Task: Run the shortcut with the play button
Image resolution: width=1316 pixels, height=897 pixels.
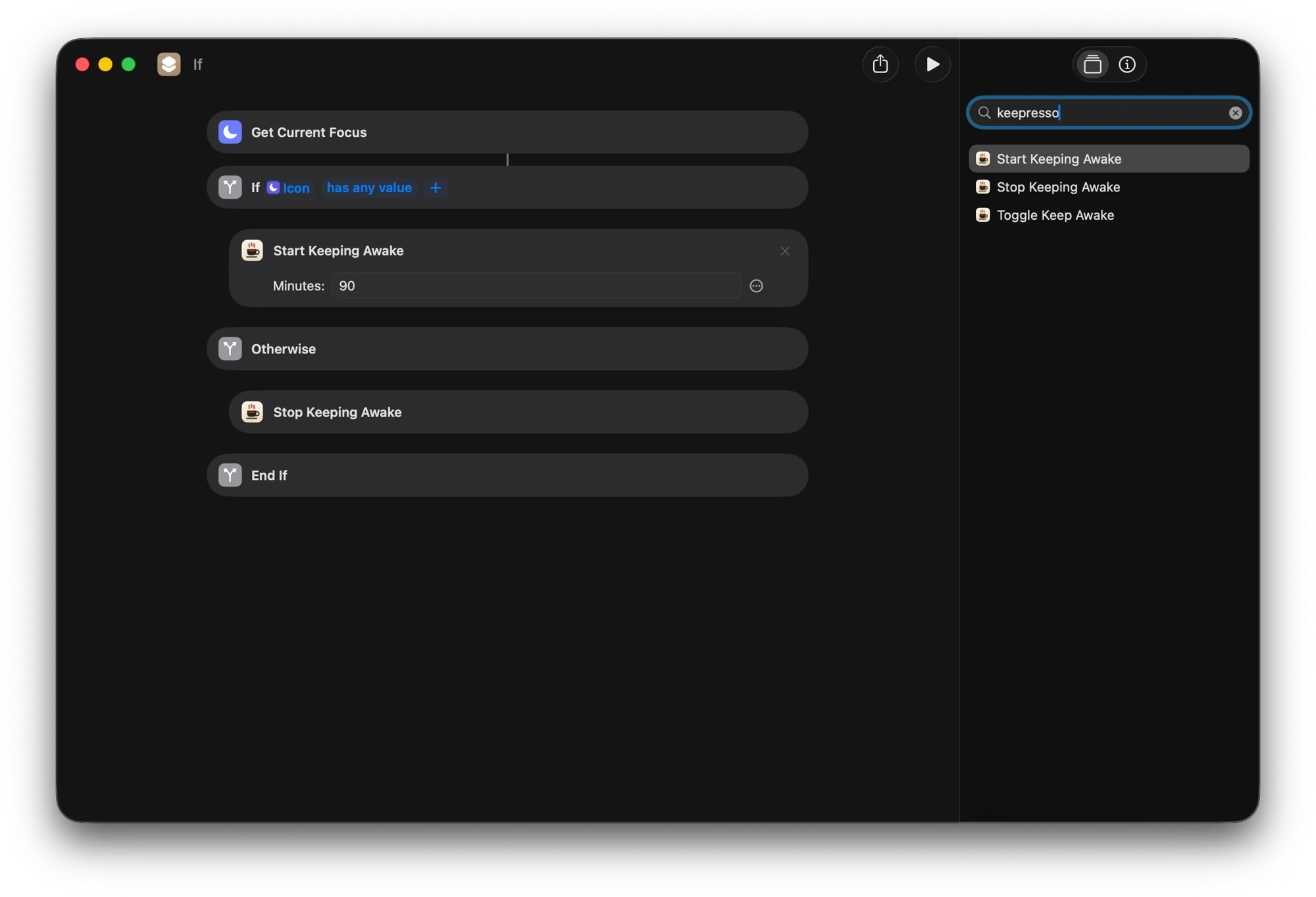Action: [x=932, y=64]
